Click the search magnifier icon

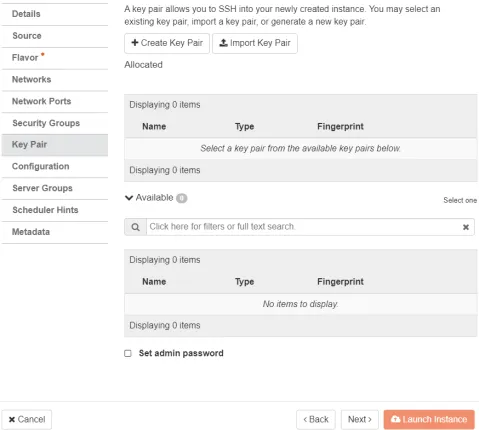(x=135, y=227)
